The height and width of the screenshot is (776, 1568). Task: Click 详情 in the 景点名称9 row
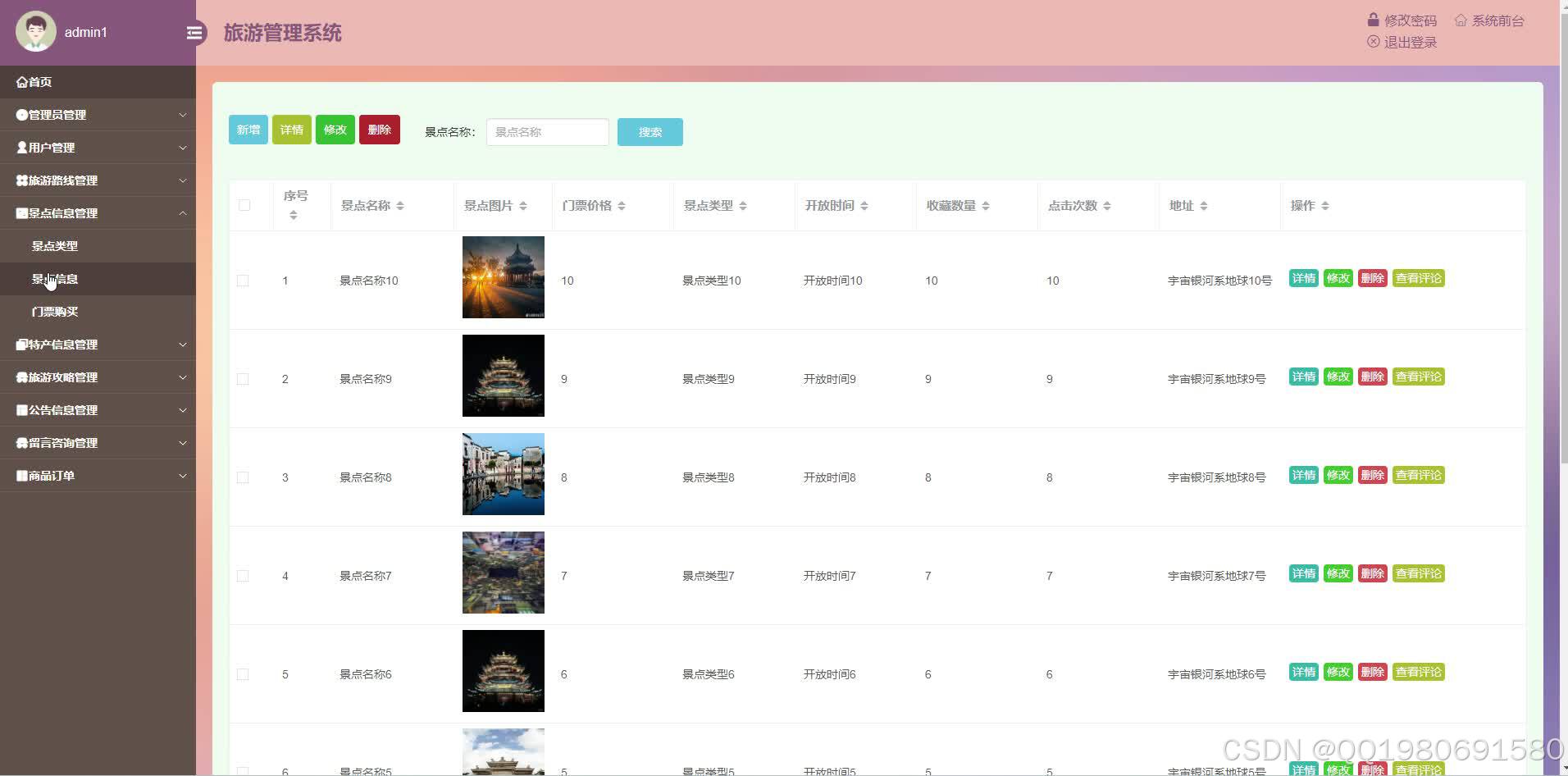1304,377
